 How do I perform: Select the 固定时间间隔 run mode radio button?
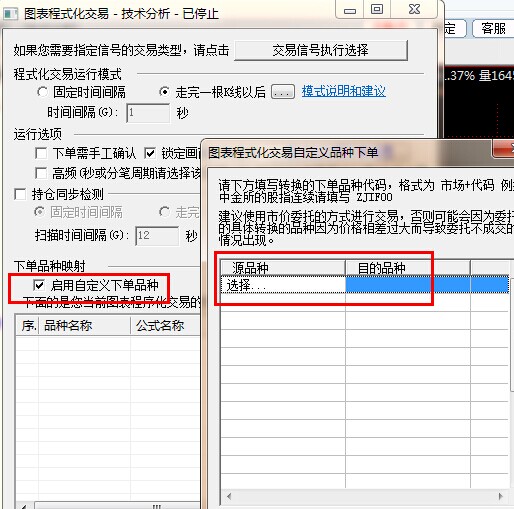(42, 92)
